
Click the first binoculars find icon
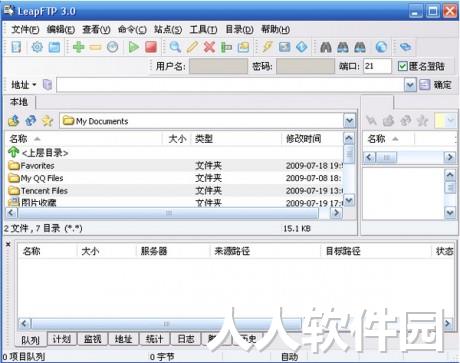tap(326, 47)
